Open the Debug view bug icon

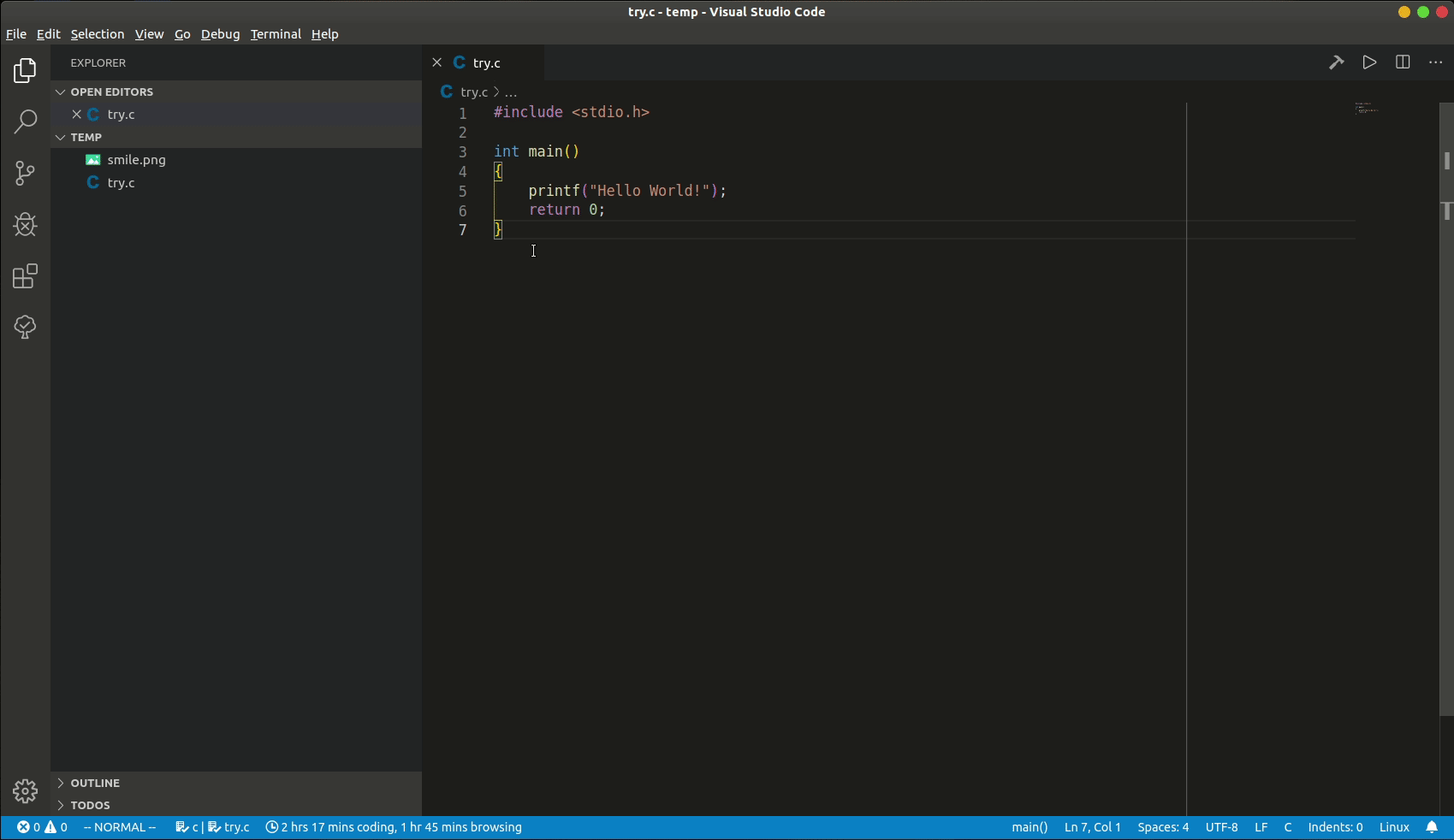click(x=25, y=225)
